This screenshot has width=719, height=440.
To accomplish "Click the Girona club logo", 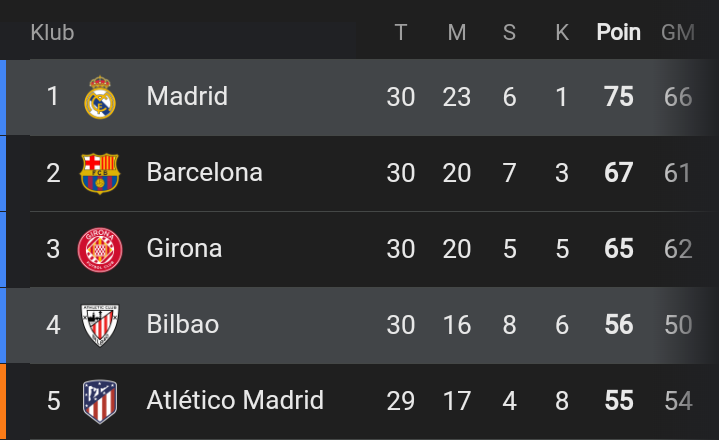I will (x=100, y=250).
